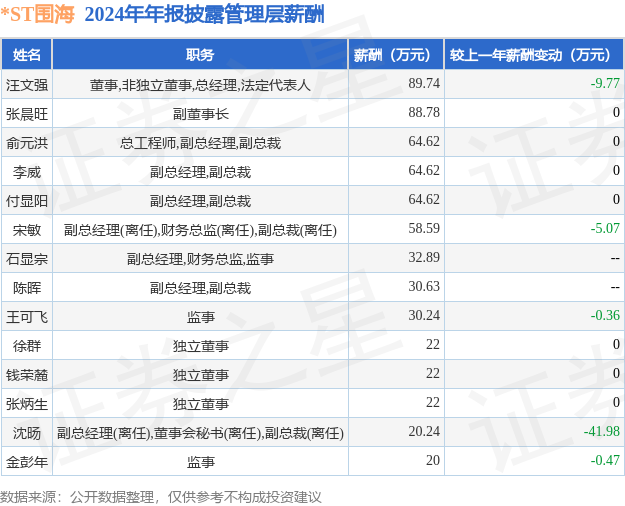Viewport: 625px width, 506px height.
Task: Click 付显阳's position 副总经理,副总裁
Action: (x=200, y=201)
